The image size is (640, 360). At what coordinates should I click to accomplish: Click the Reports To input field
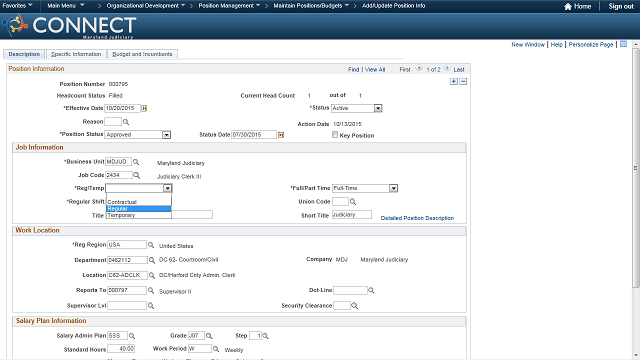[x=127, y=290]
